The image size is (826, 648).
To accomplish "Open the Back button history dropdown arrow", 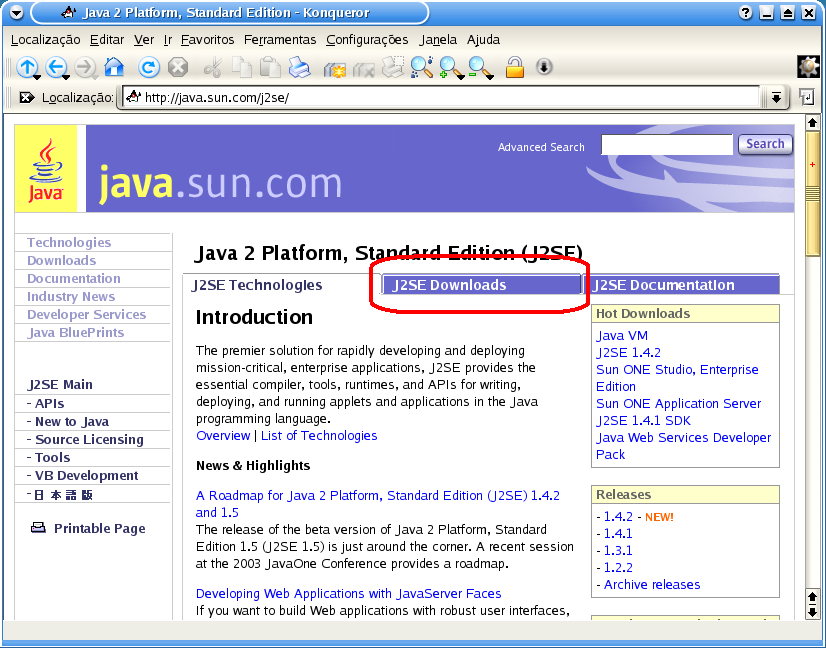I will coord(66,77).
